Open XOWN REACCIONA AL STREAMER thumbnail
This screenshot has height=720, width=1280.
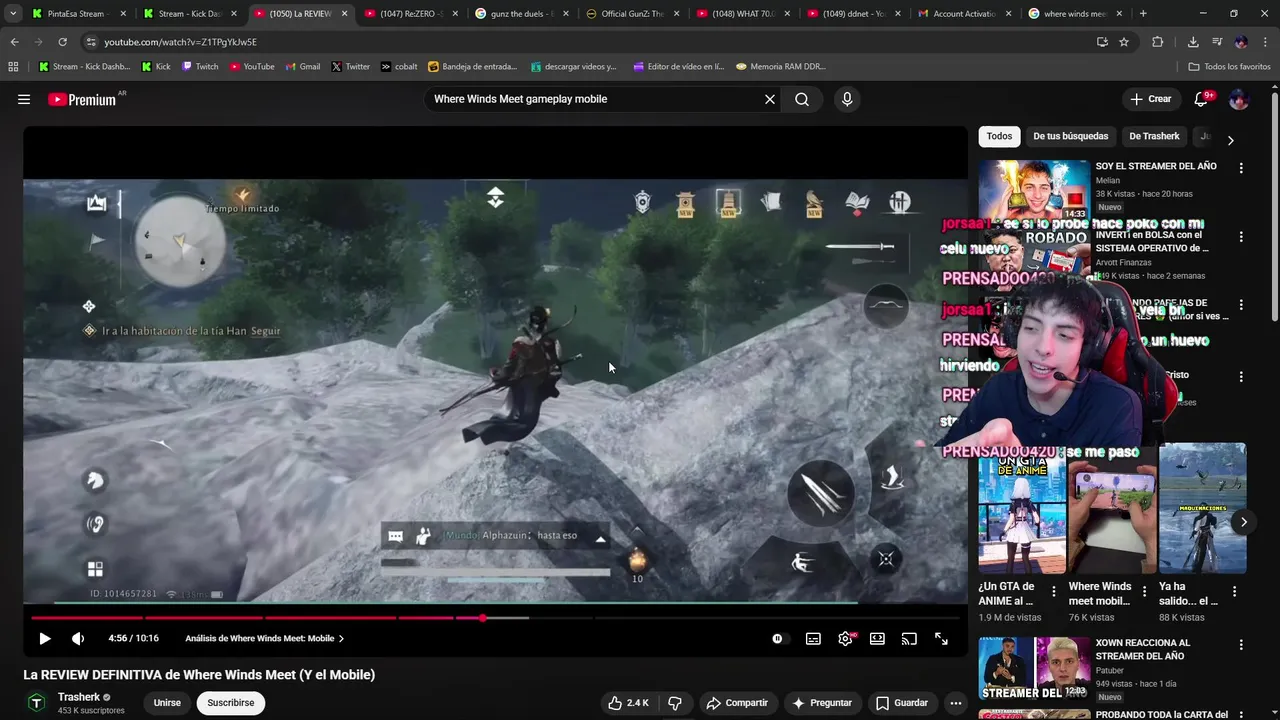coord(1034,668)
